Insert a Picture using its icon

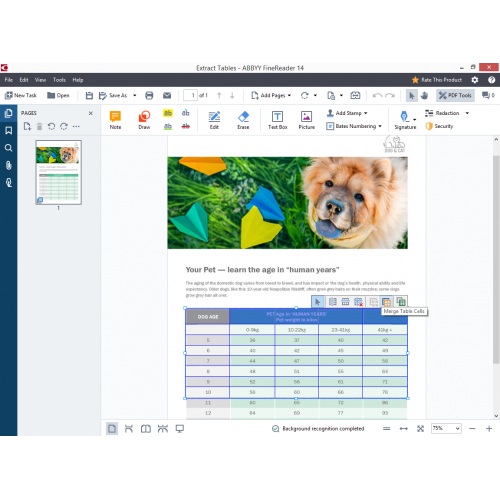coord(306,120)
